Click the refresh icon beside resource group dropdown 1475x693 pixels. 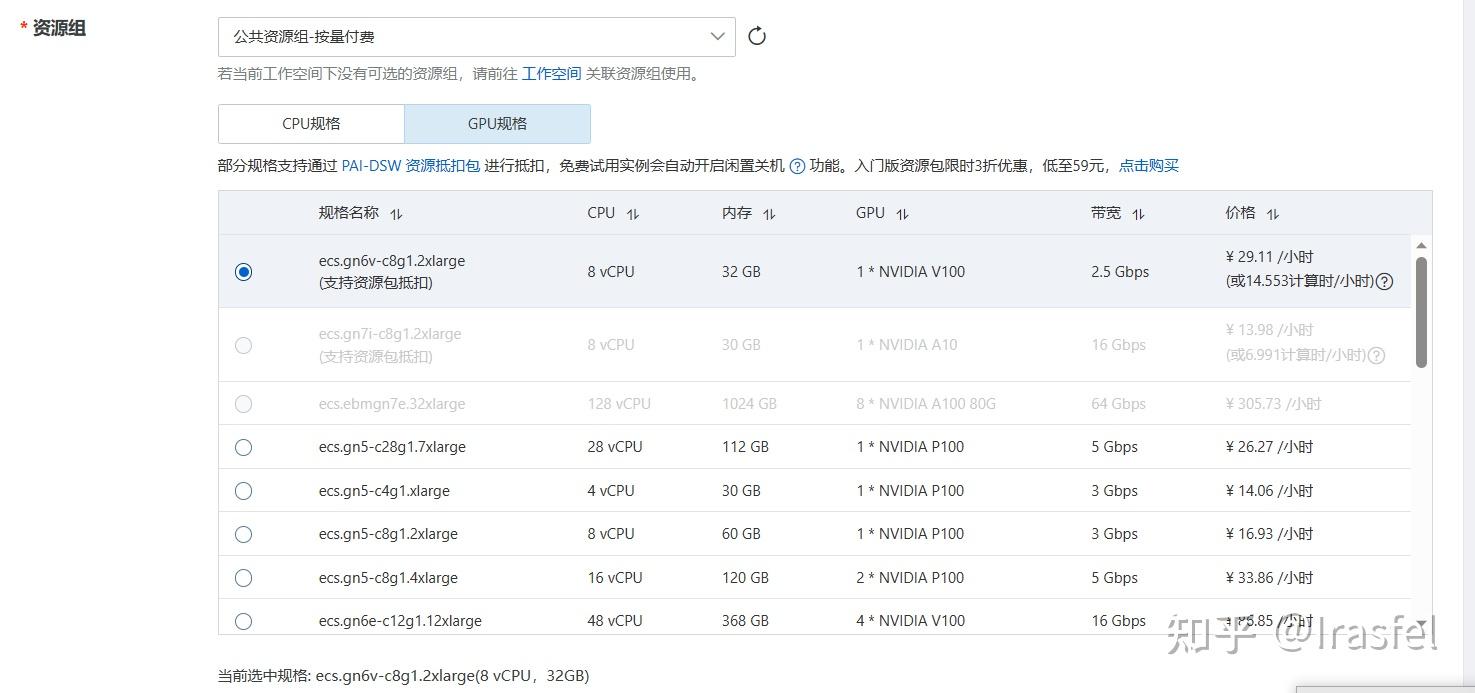[757, 37]
